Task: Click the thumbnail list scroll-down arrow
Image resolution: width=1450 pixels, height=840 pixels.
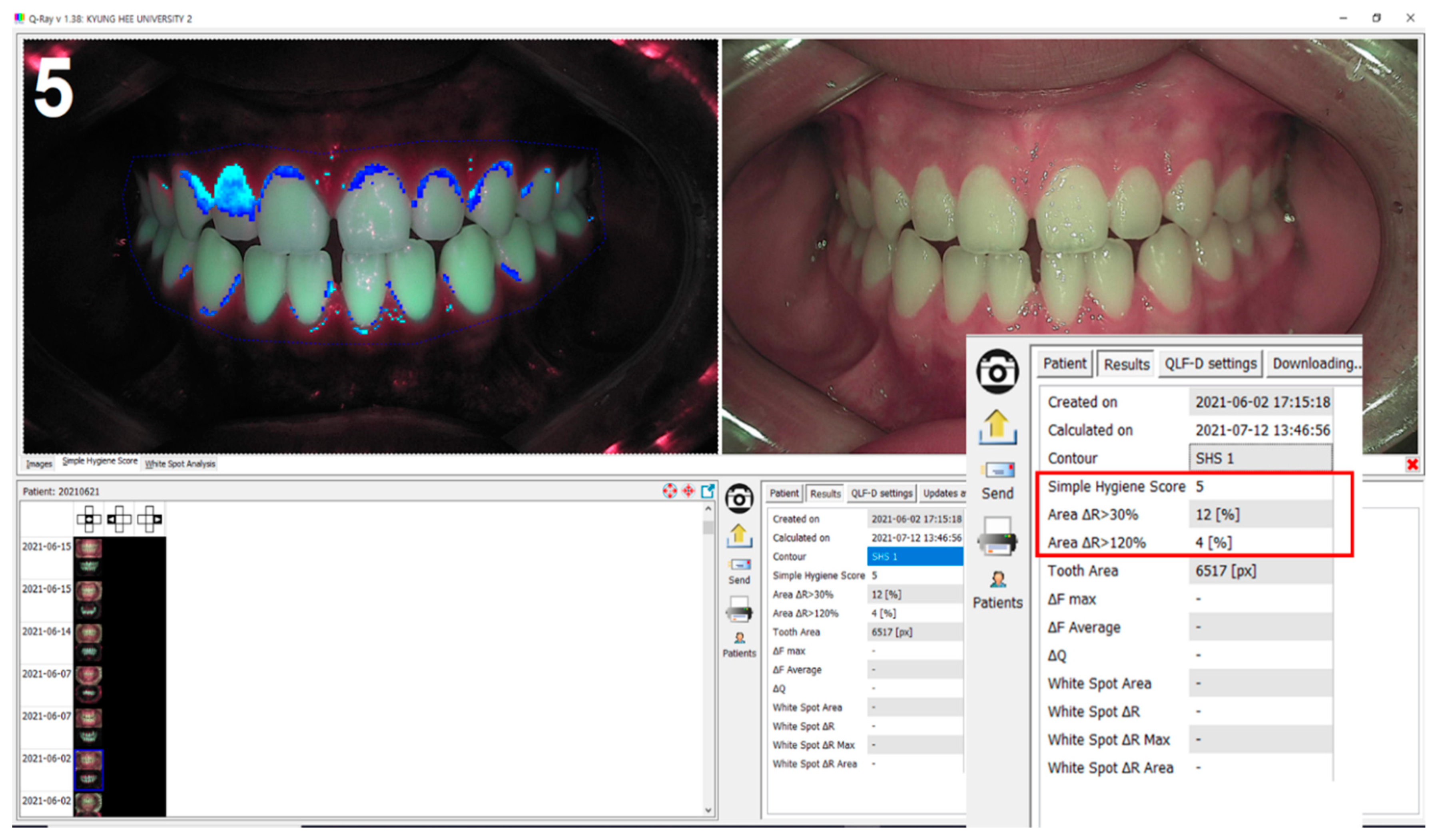Action: (x=708, y=810)
